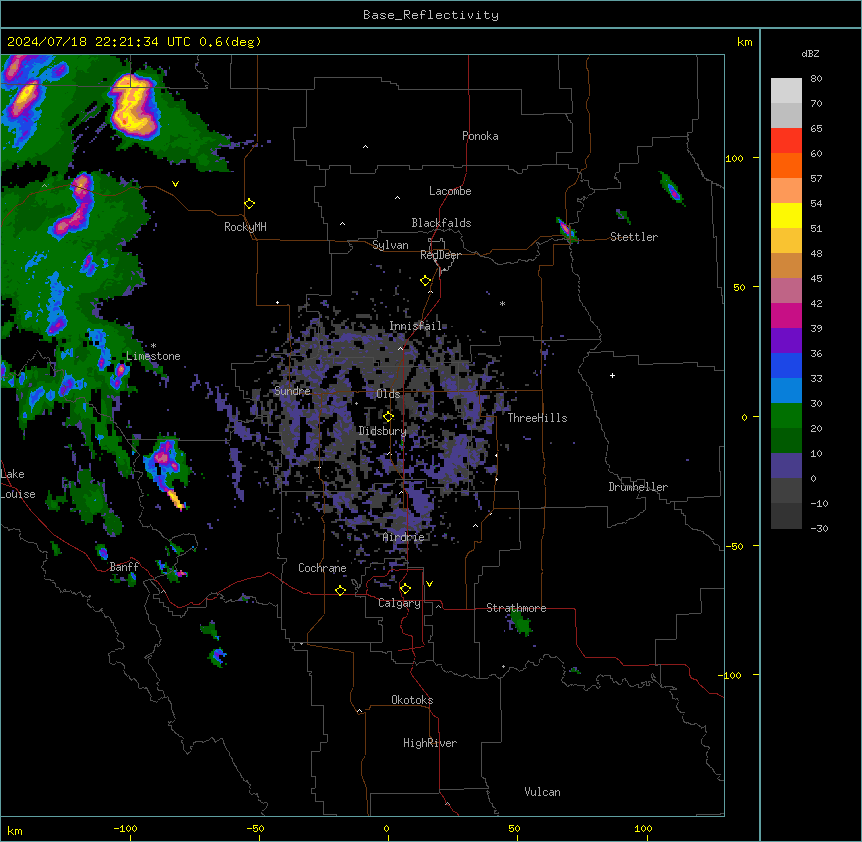Click the white asterisk marker above Limestone label

pyautogui.click(x=153, y=346)
